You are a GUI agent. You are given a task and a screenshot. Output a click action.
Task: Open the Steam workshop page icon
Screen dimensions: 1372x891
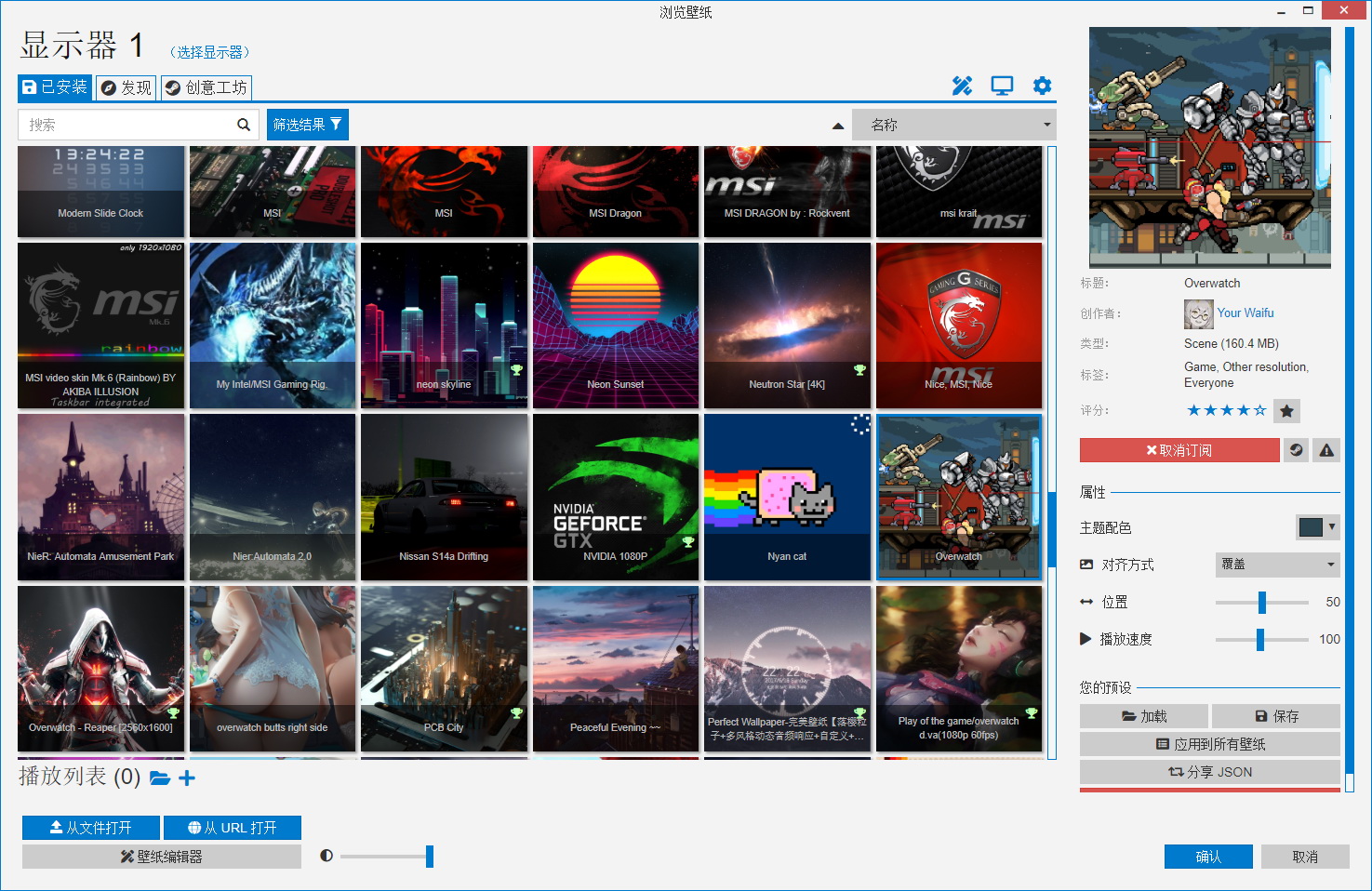coord(1296,450)
